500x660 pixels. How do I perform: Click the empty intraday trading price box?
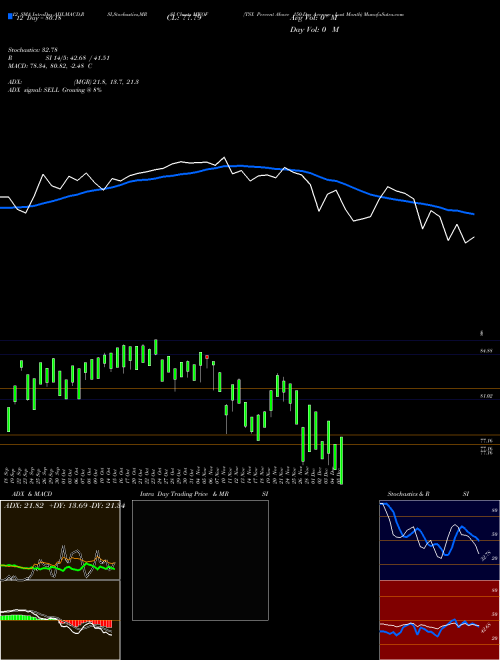200,560
